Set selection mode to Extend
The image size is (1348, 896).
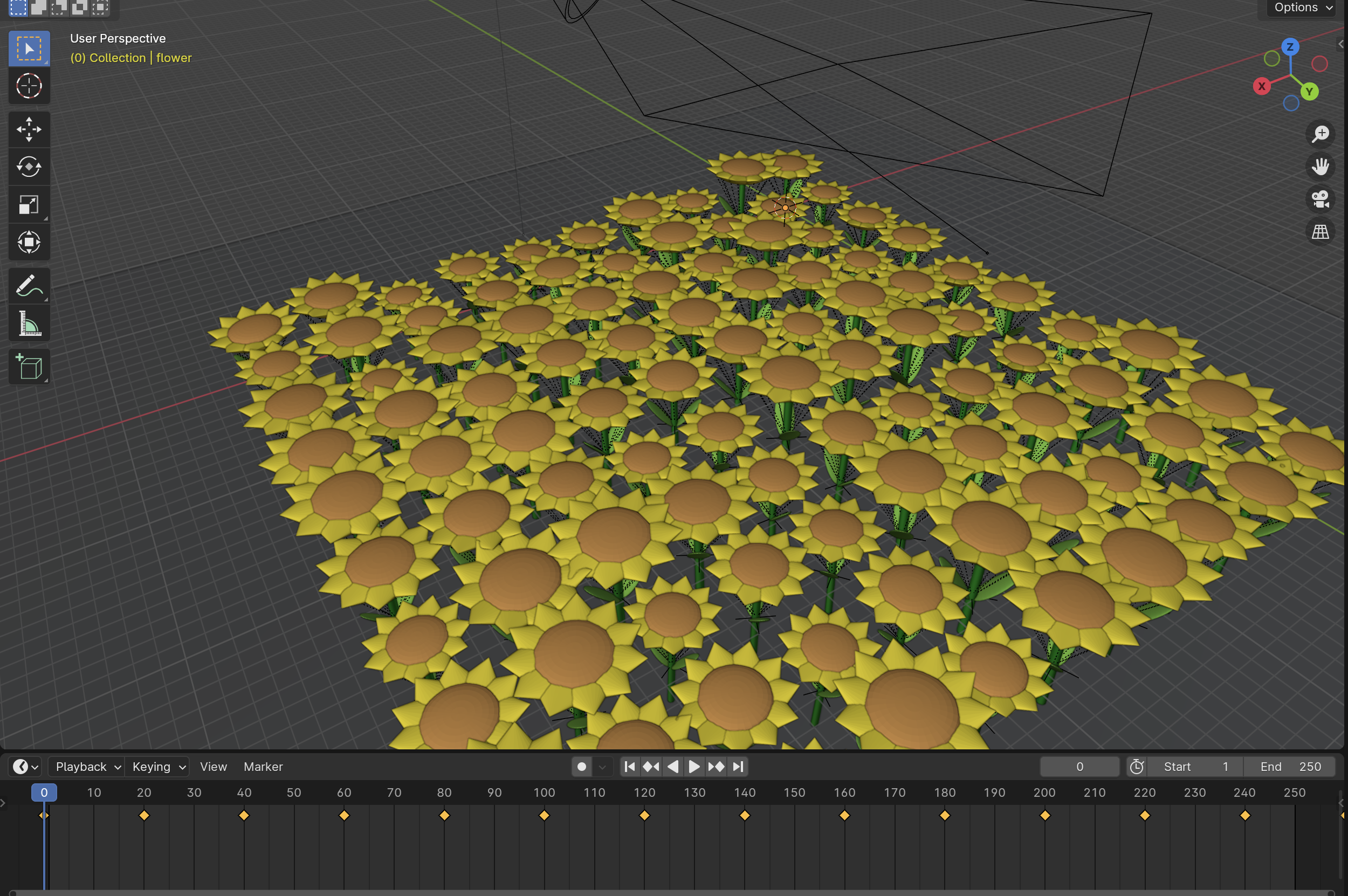pyautogui.click(x=39, y=8)
